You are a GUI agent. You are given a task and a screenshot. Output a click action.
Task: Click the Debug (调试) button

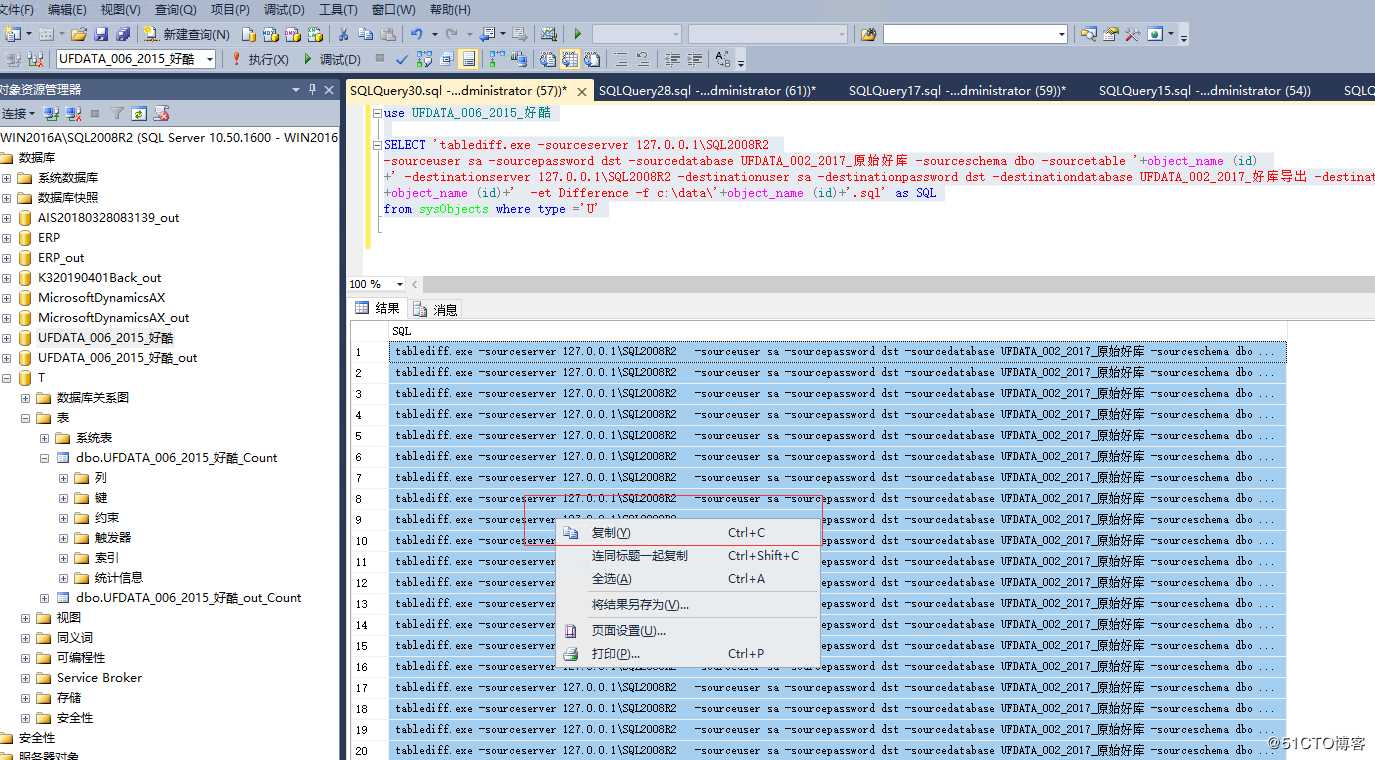click(x=331, y=59)
